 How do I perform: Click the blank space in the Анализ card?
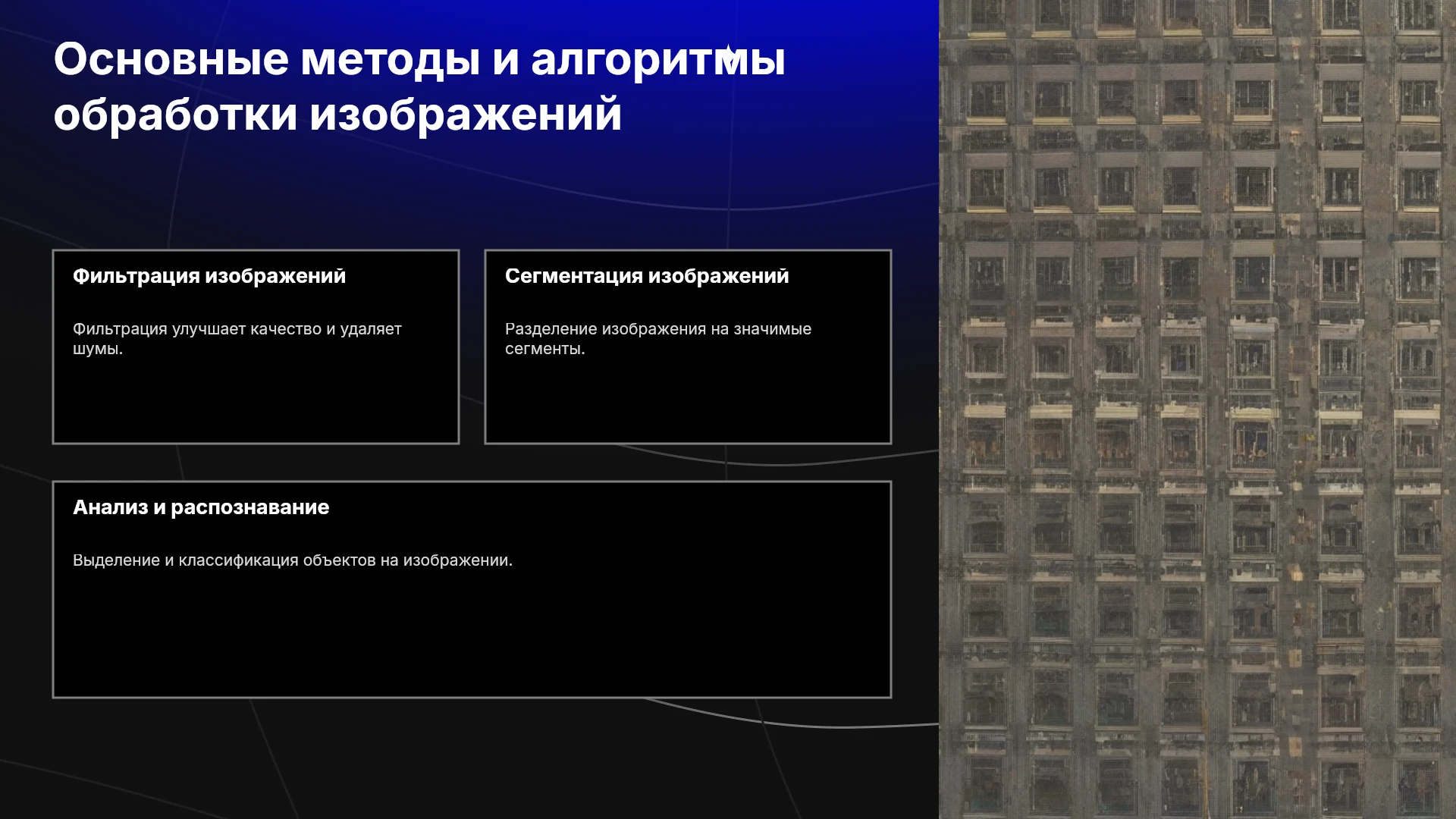pos(472,633)
